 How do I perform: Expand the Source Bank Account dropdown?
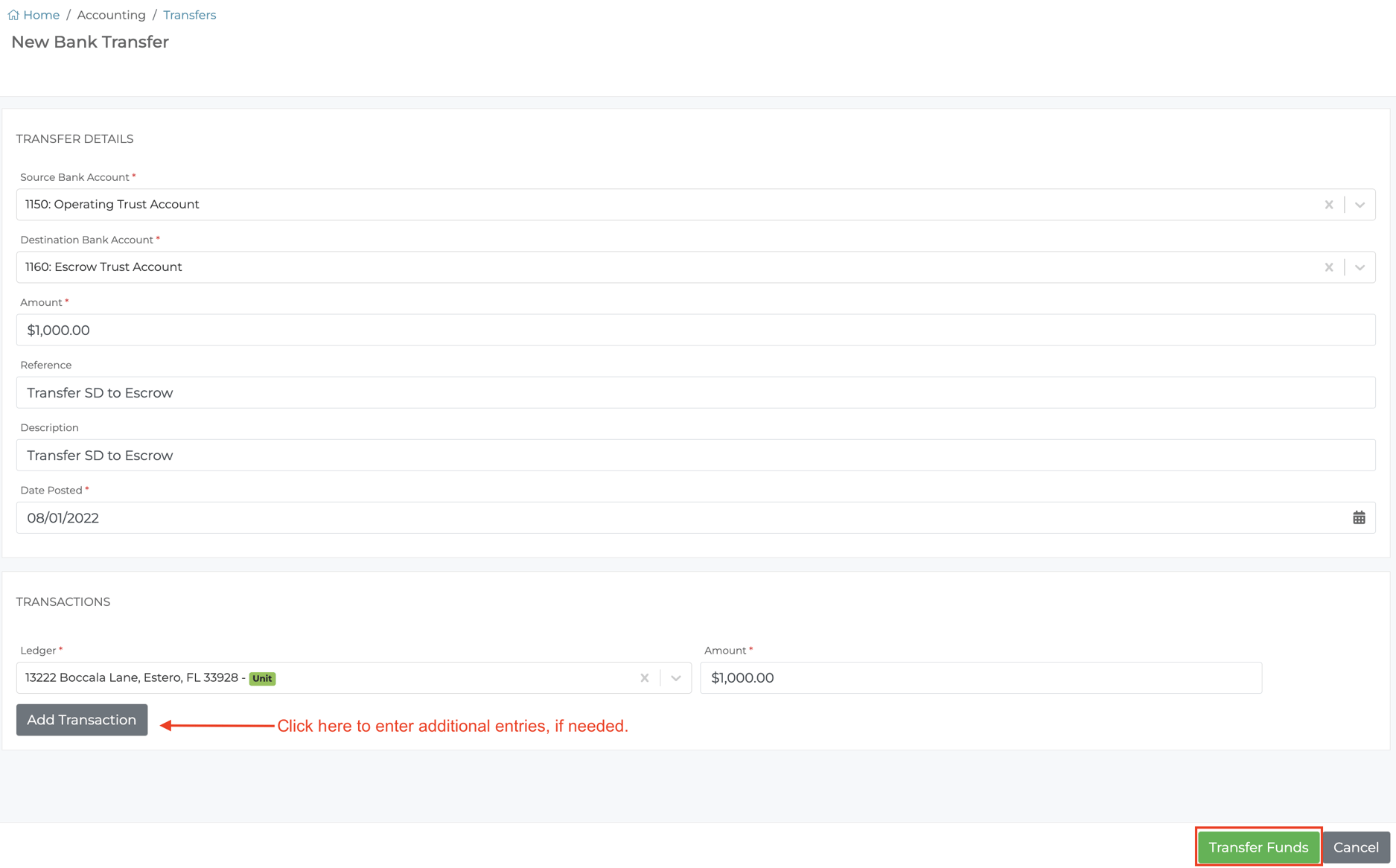click(x=1360, y=205)
